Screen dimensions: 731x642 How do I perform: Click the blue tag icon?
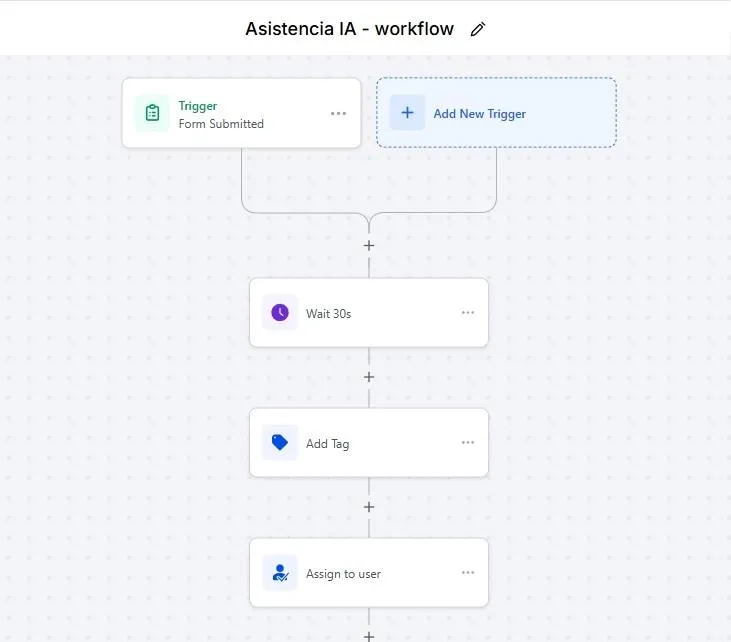click(x=280, y=443)
